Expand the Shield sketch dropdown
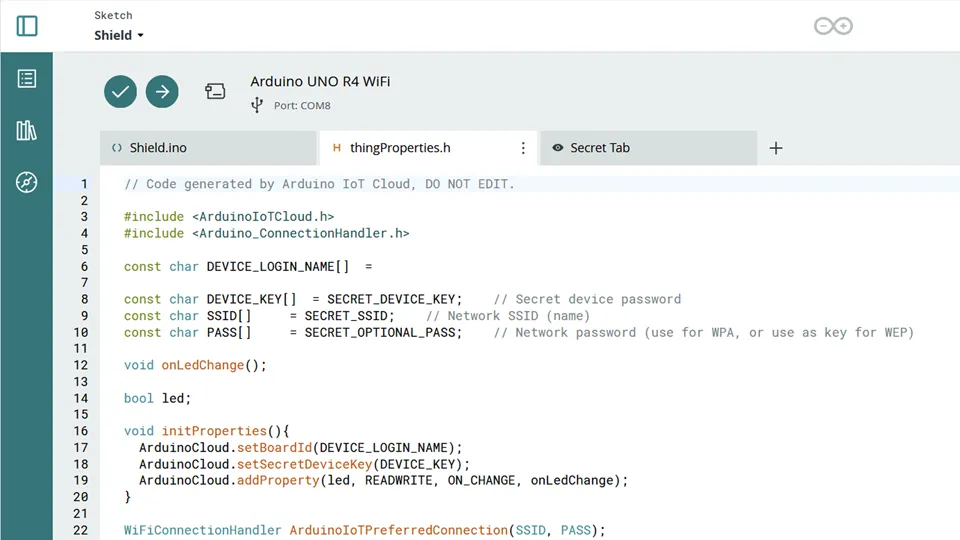960x540 pixels. tap(119, 36)
